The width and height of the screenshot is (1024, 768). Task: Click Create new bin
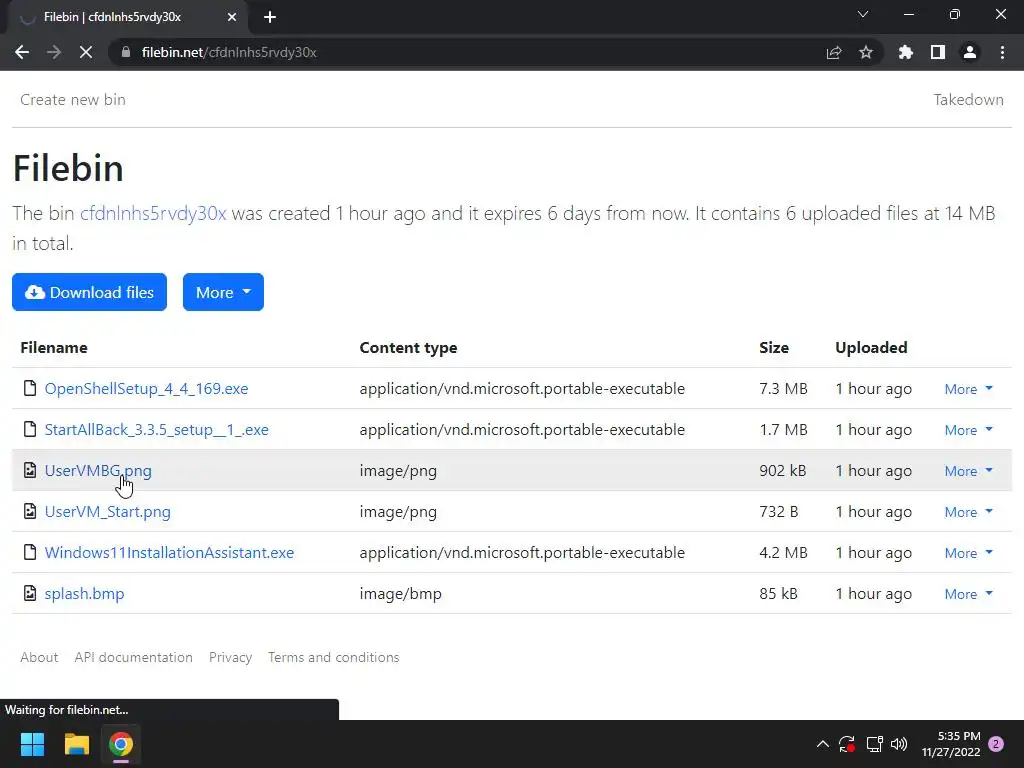coord(73,99)
